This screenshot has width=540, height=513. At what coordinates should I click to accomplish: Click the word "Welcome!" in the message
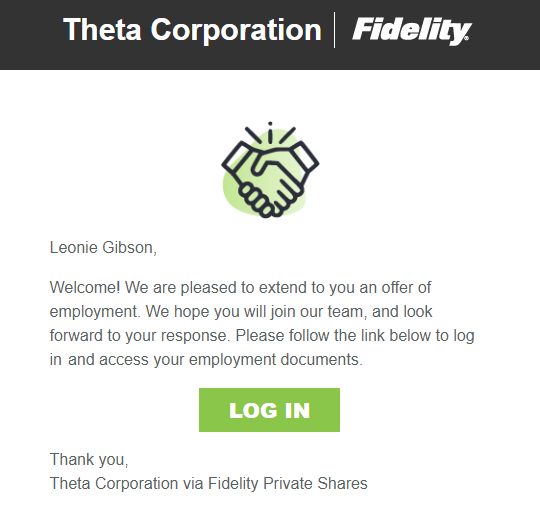[x=85, y=287]
